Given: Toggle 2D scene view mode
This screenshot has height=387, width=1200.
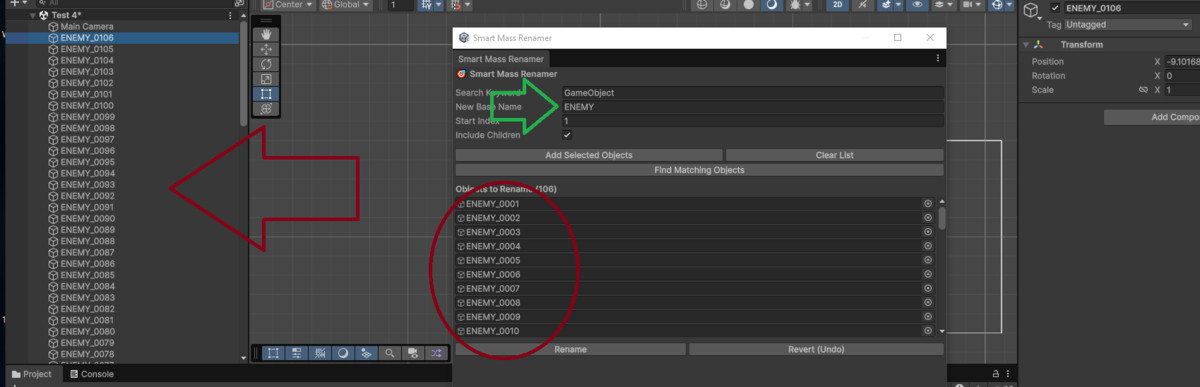Looking at the screenshot, I should click(838, 5).
